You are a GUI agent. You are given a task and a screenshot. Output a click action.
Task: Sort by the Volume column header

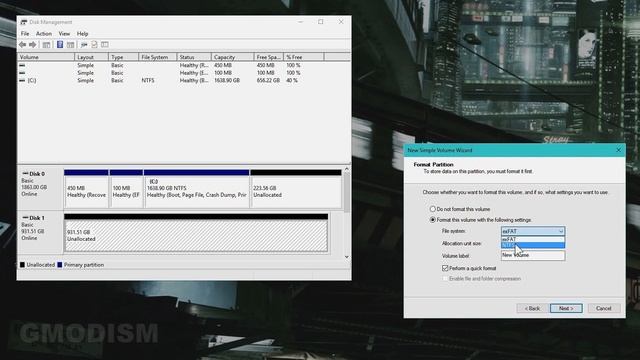point(46,57)
